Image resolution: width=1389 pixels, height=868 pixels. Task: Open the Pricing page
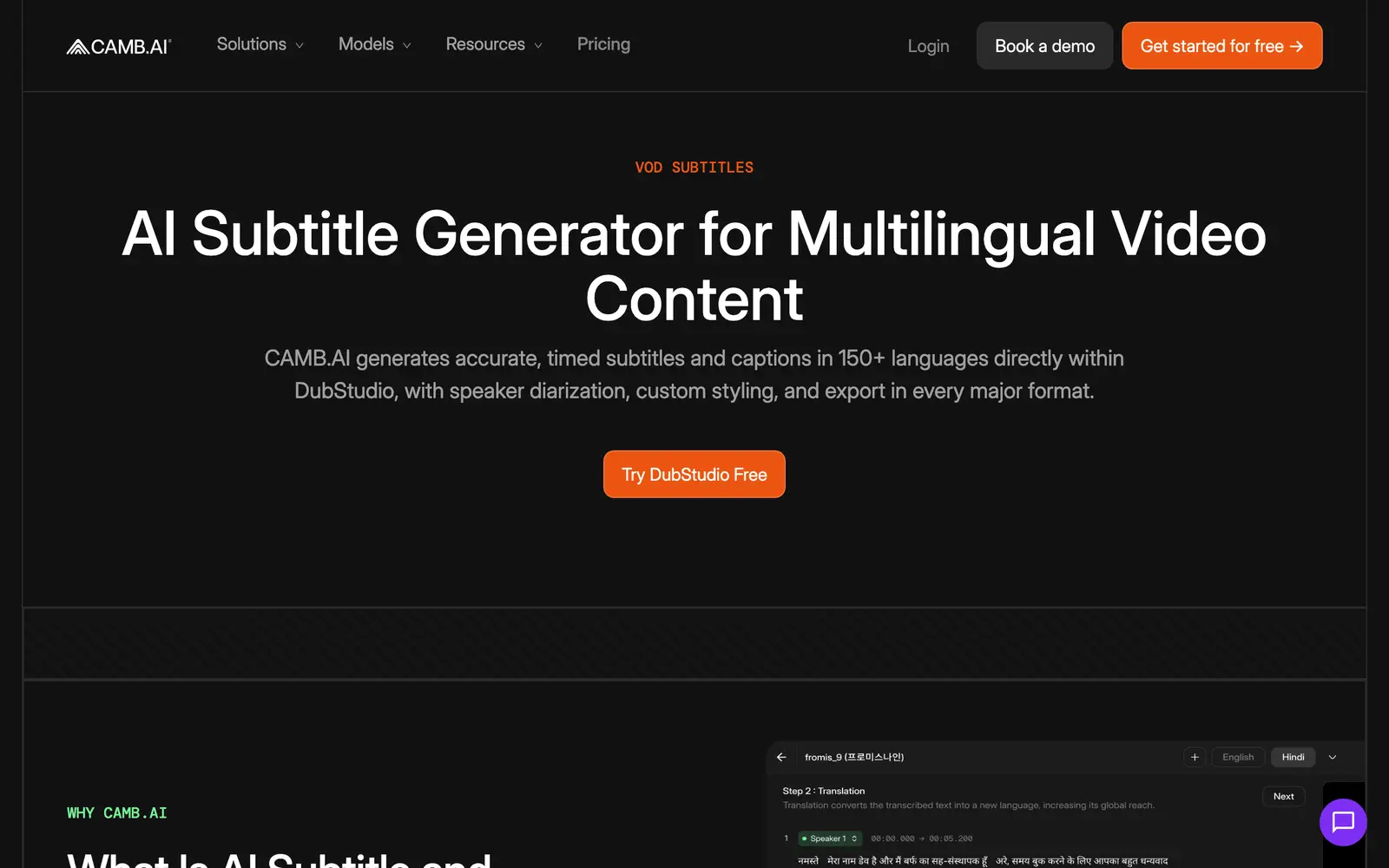603,44
